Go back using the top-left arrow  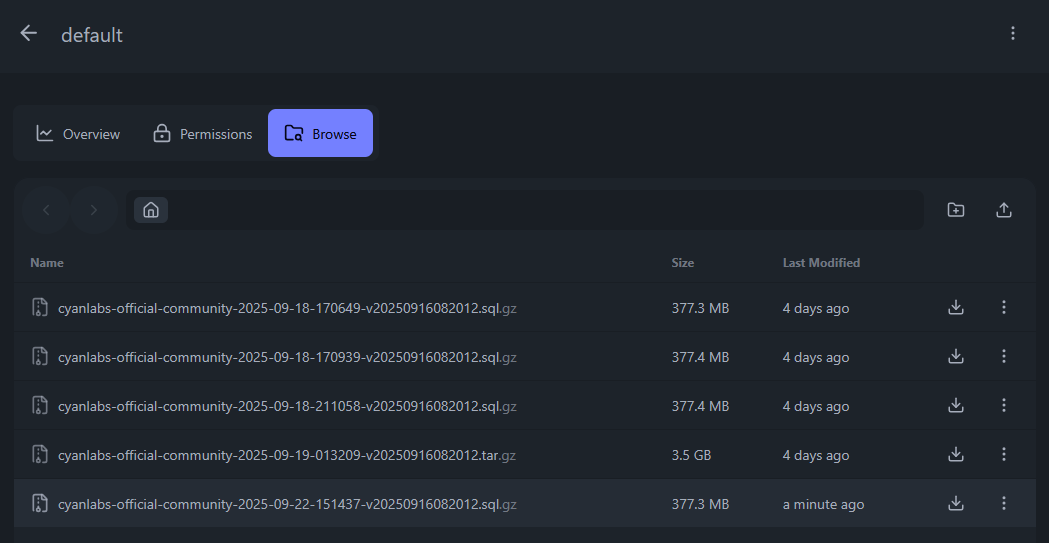click(x=28, y=33)
